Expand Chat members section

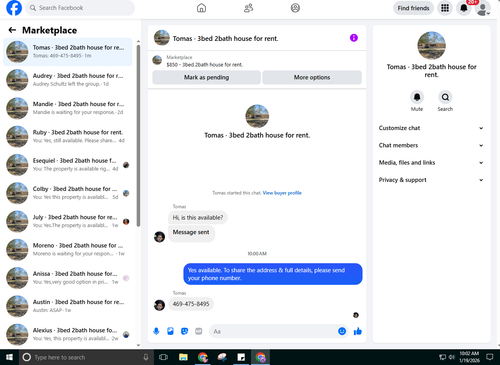(431, 145)
